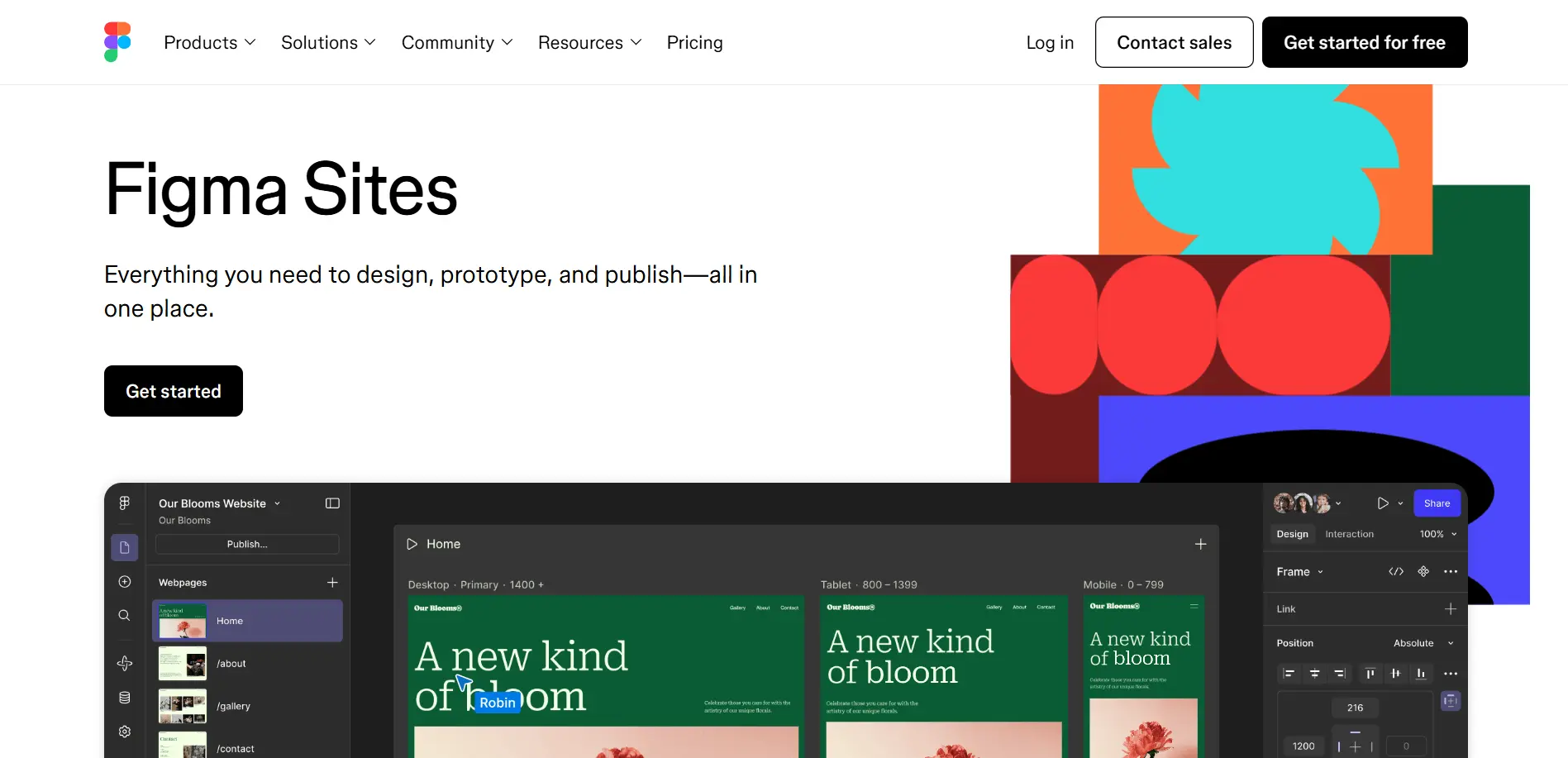1568x758 pixels.
Task: Click the play icon beside the Home title
Action: 412,544
